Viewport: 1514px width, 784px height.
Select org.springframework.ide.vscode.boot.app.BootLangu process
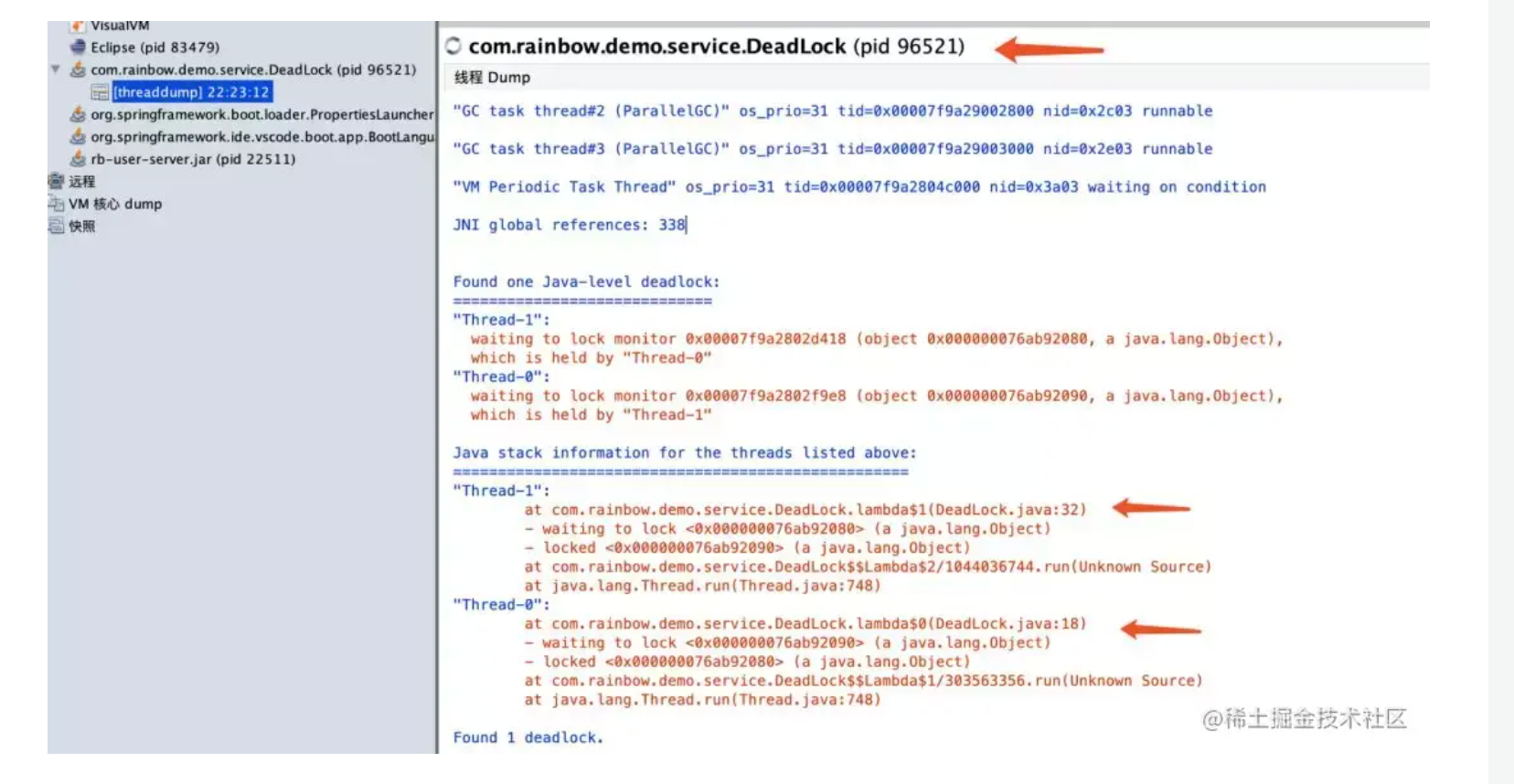pos(261,136)
